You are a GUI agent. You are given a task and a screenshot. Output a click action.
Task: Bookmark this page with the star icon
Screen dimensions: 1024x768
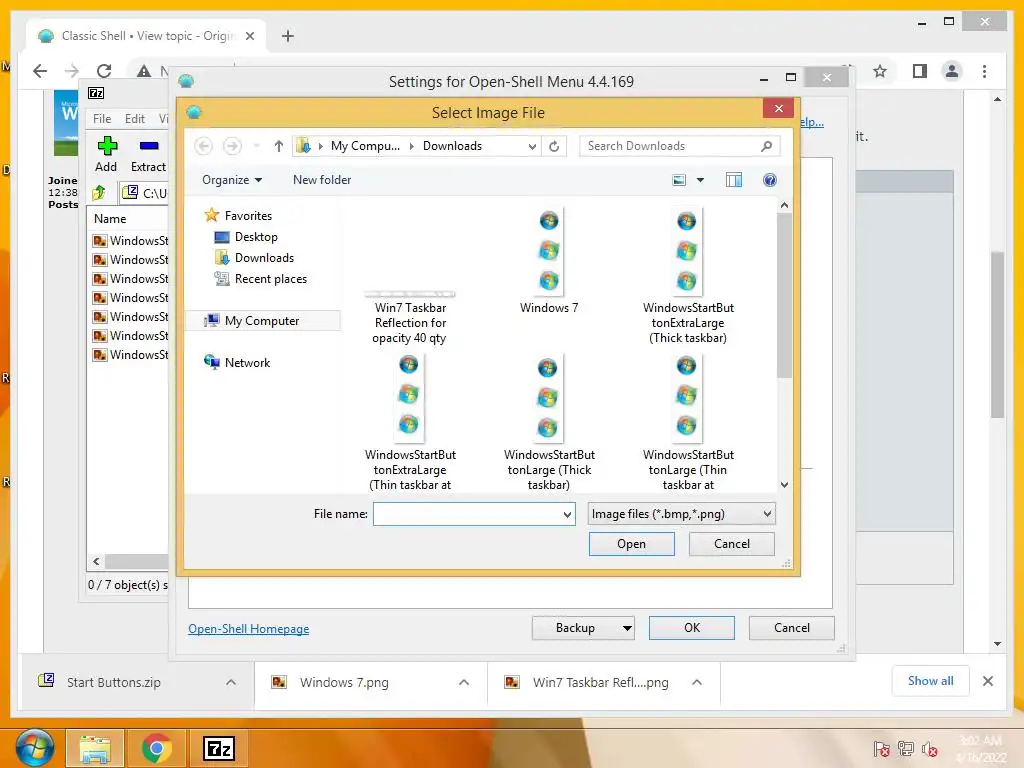click(880, 71)
